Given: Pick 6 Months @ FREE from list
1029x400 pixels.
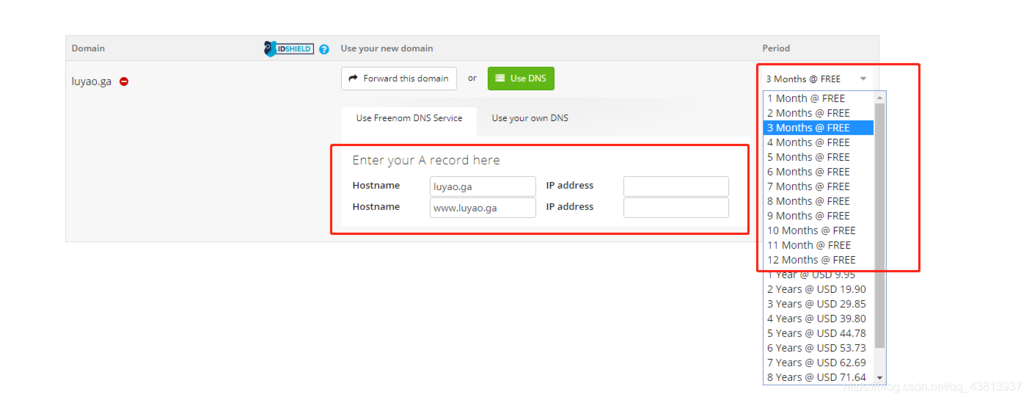Looking at the screenshot, I should click(x=819, y=172).
